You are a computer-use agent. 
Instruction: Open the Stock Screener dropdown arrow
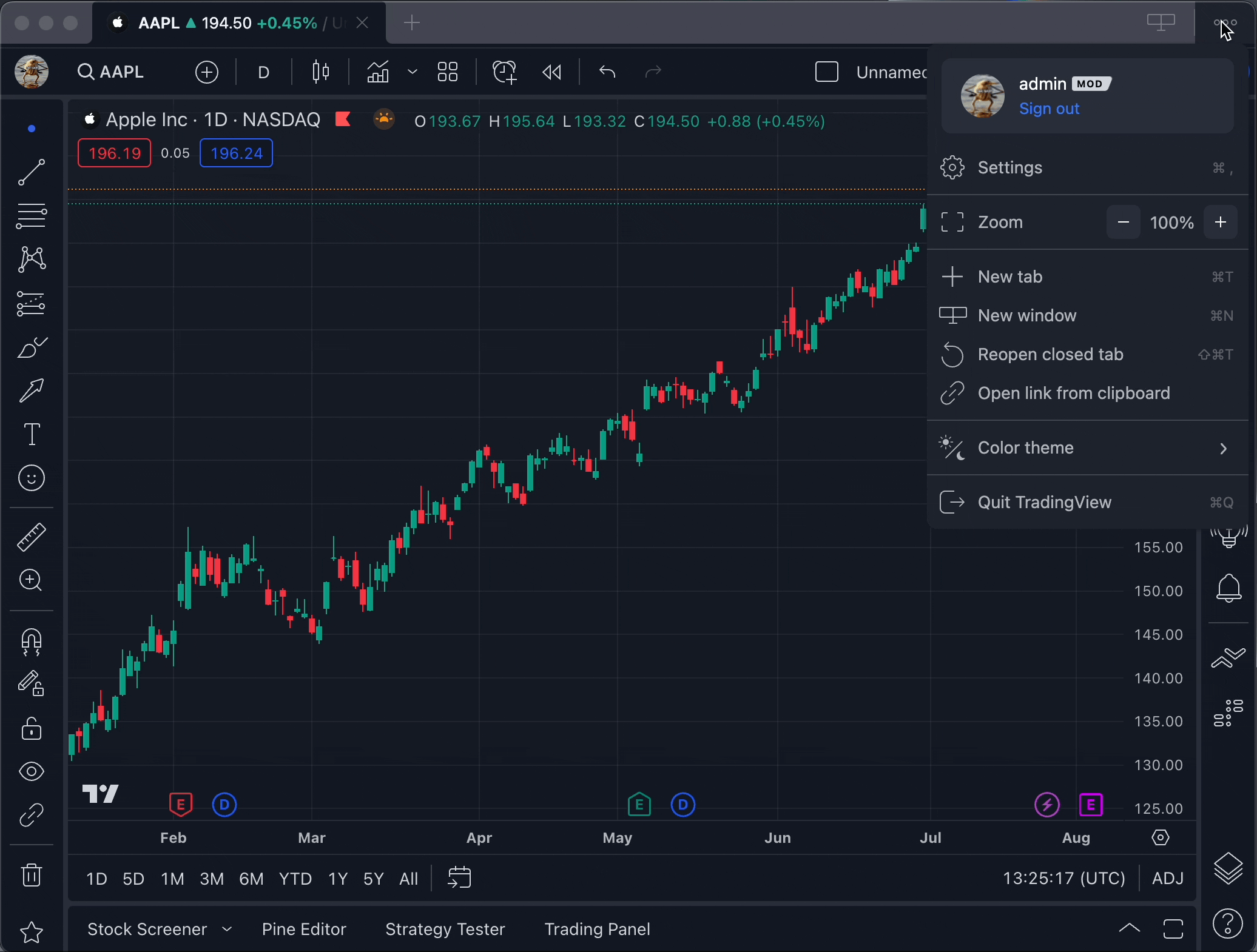(227, 929)
